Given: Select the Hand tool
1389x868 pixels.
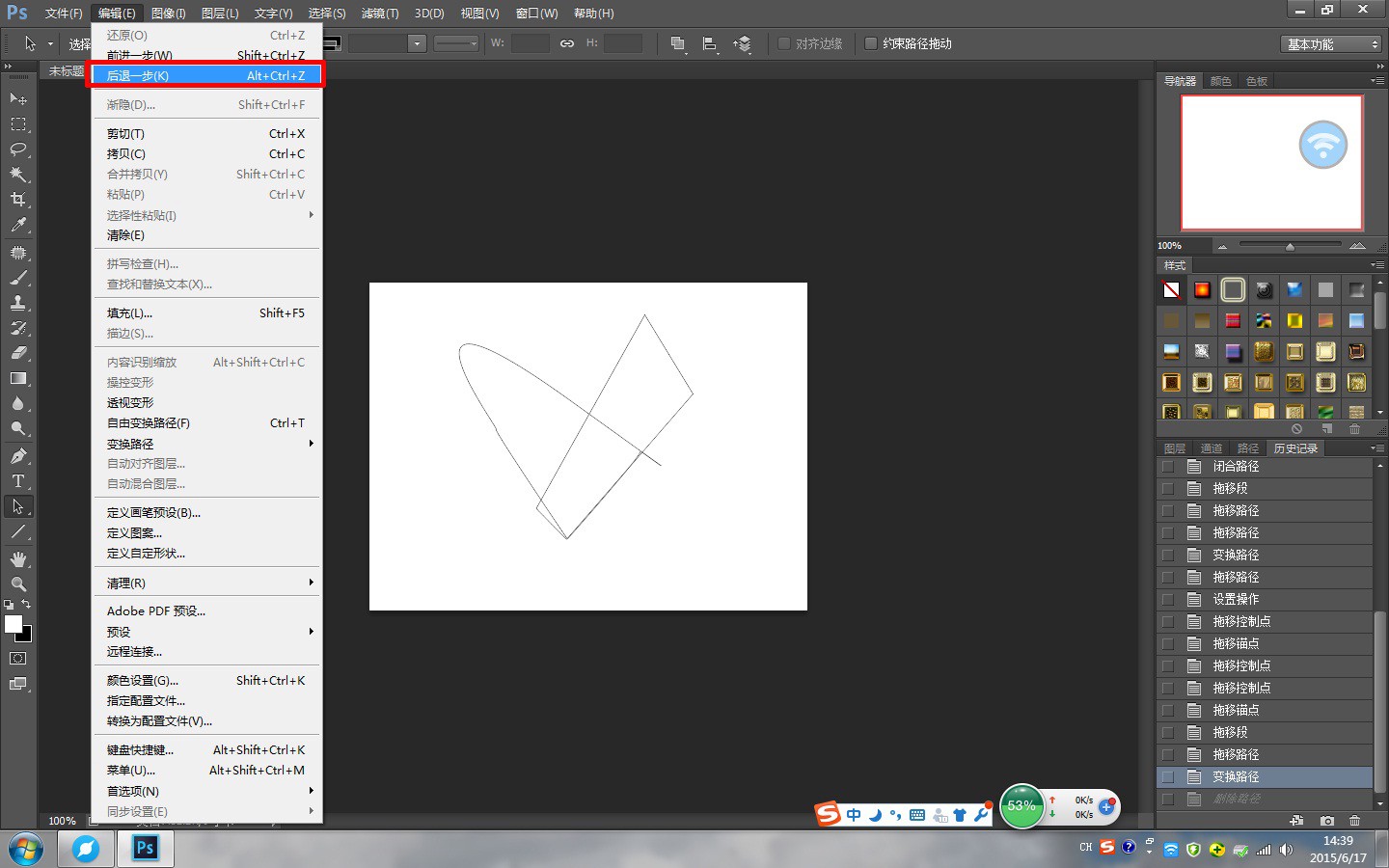Looking at the screenshot, I should point(18,559).
